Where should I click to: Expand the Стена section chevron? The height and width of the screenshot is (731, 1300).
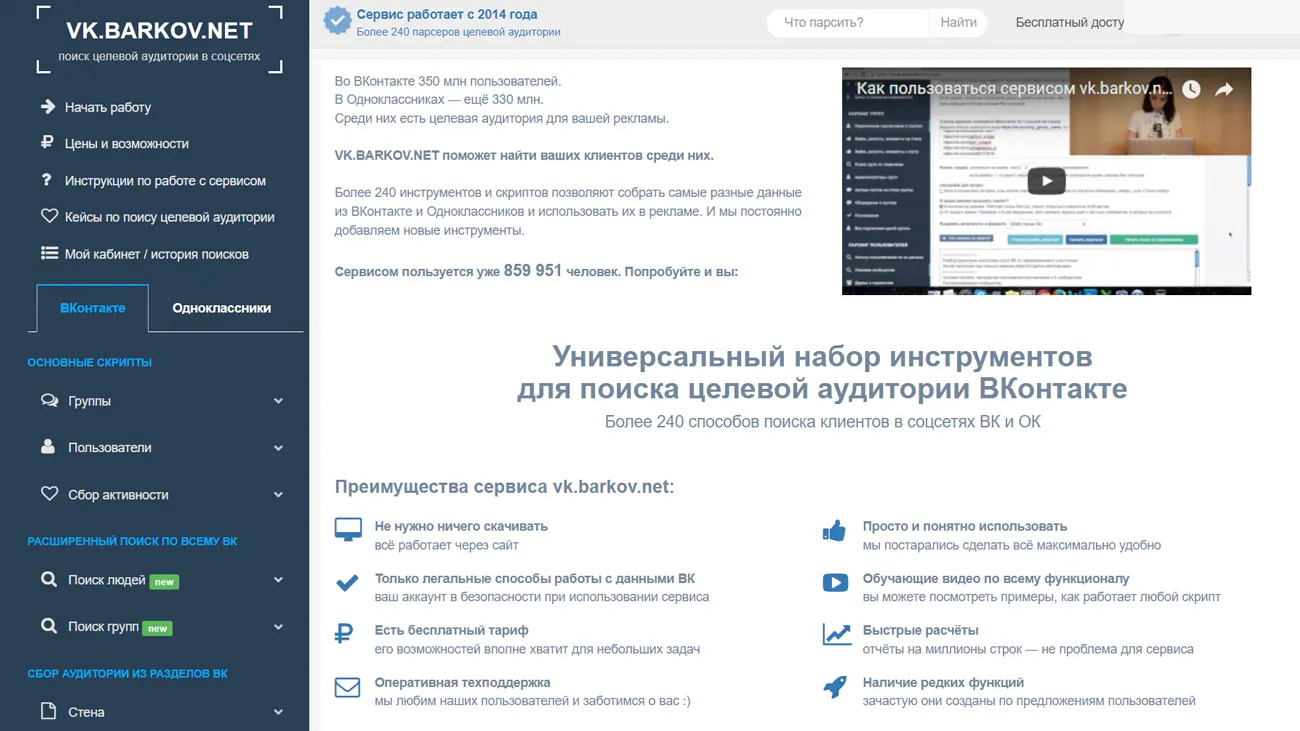(x=278, y=711)
